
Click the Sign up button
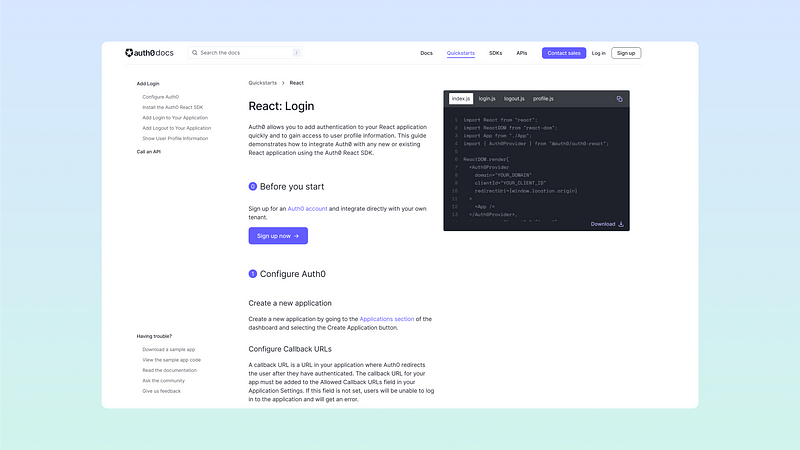(x=626, y=53)
